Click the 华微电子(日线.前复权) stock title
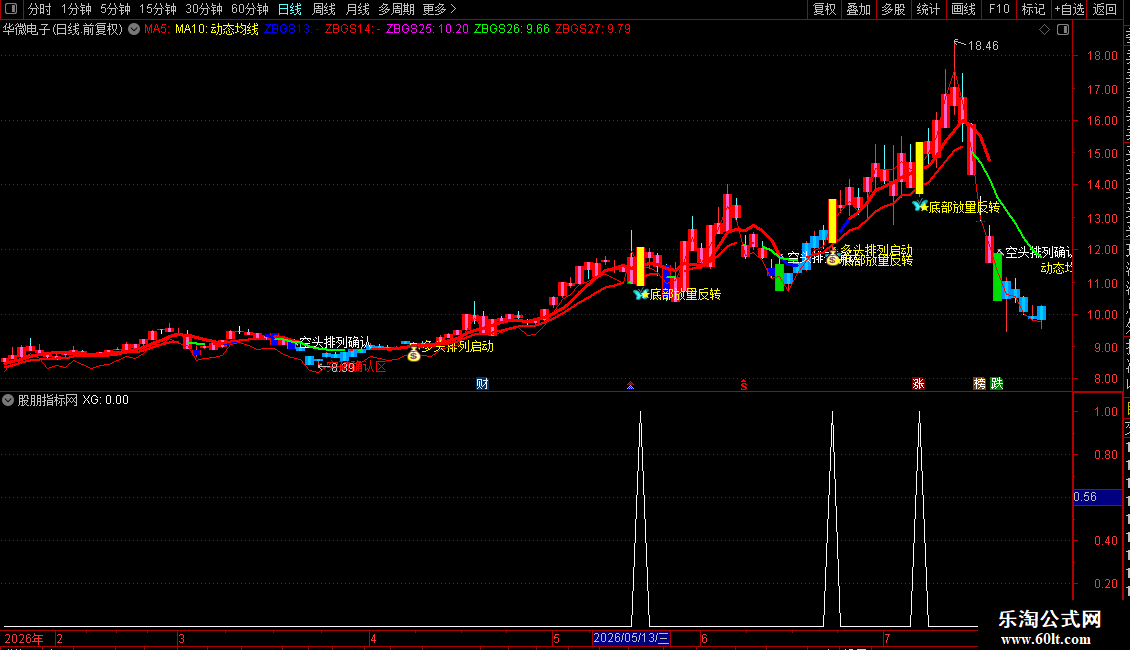The image size is (1130, 650). coord(63,30)
